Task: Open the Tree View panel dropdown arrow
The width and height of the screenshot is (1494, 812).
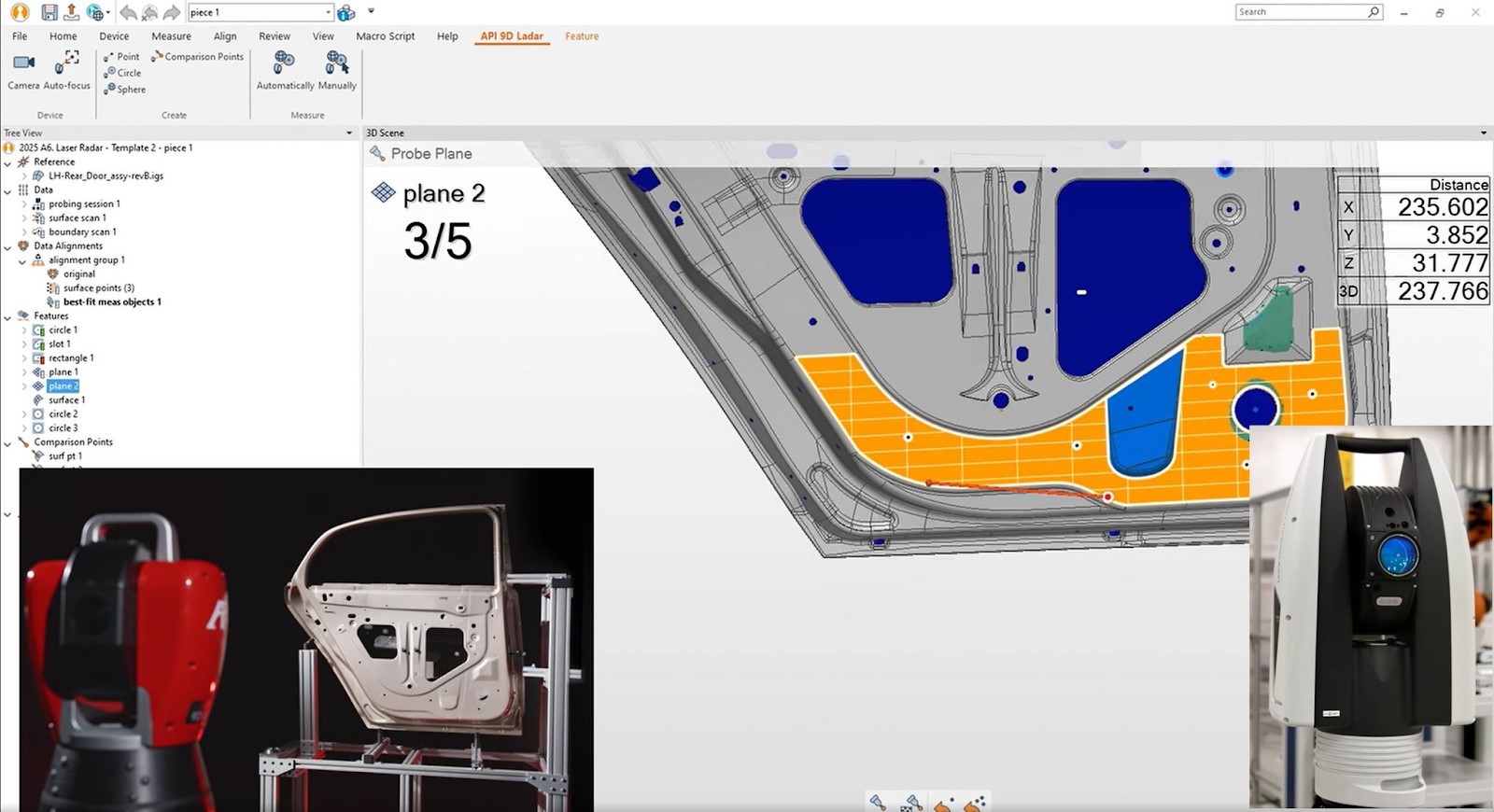Action: pyautogui.click(x=349, y=133)
